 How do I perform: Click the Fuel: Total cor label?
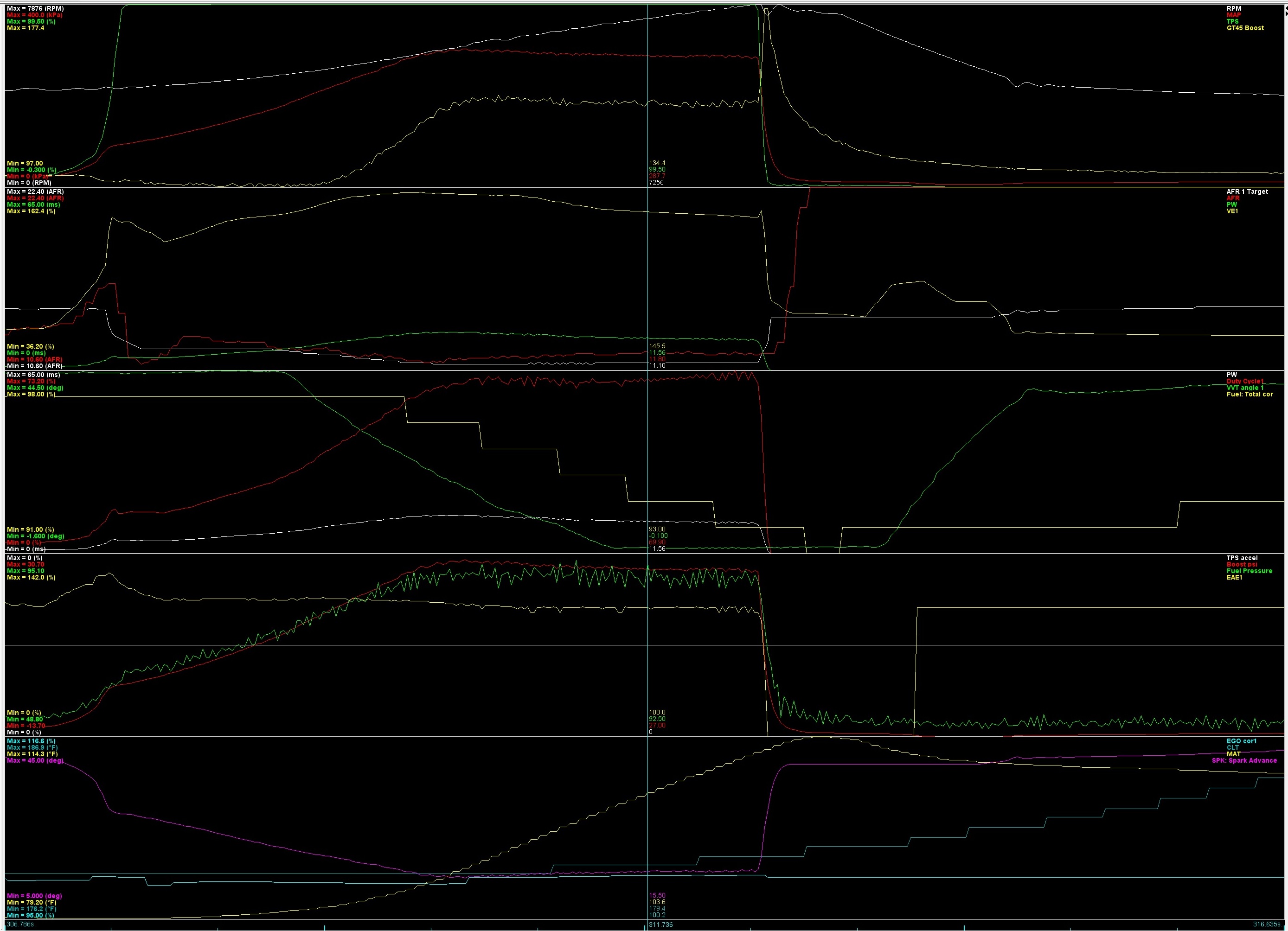coord(1250,395)
